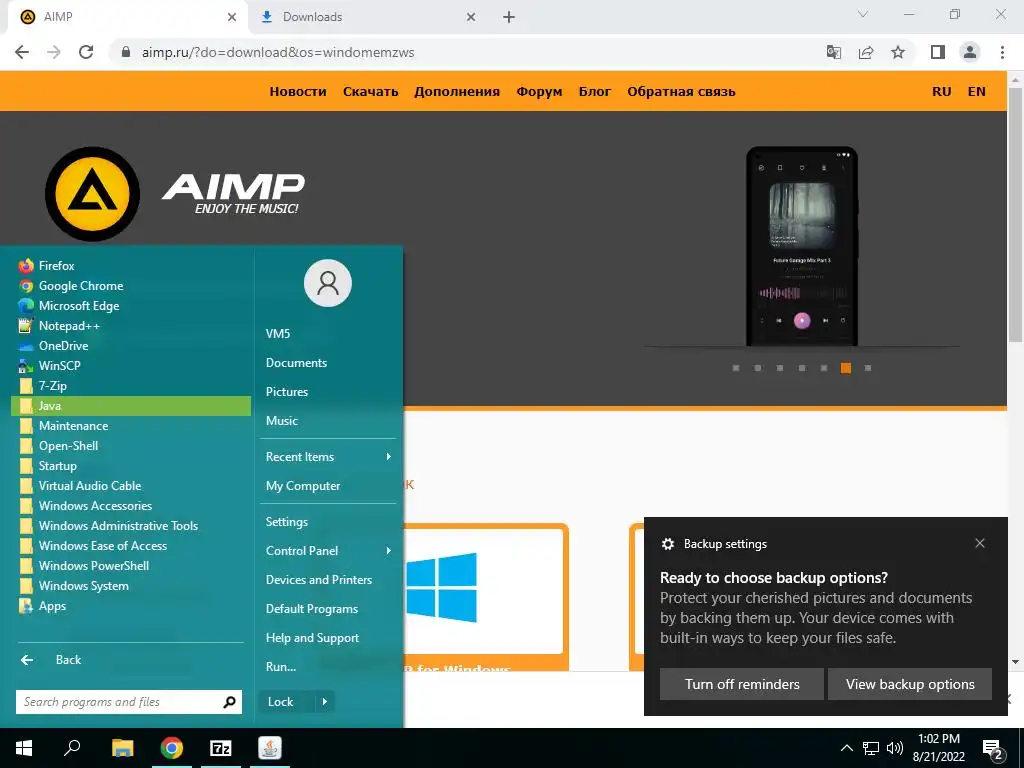Toggle Chrome's side panel icon
The height and width of the screenshot is (768, 1024).
click(x=938, y=52)
